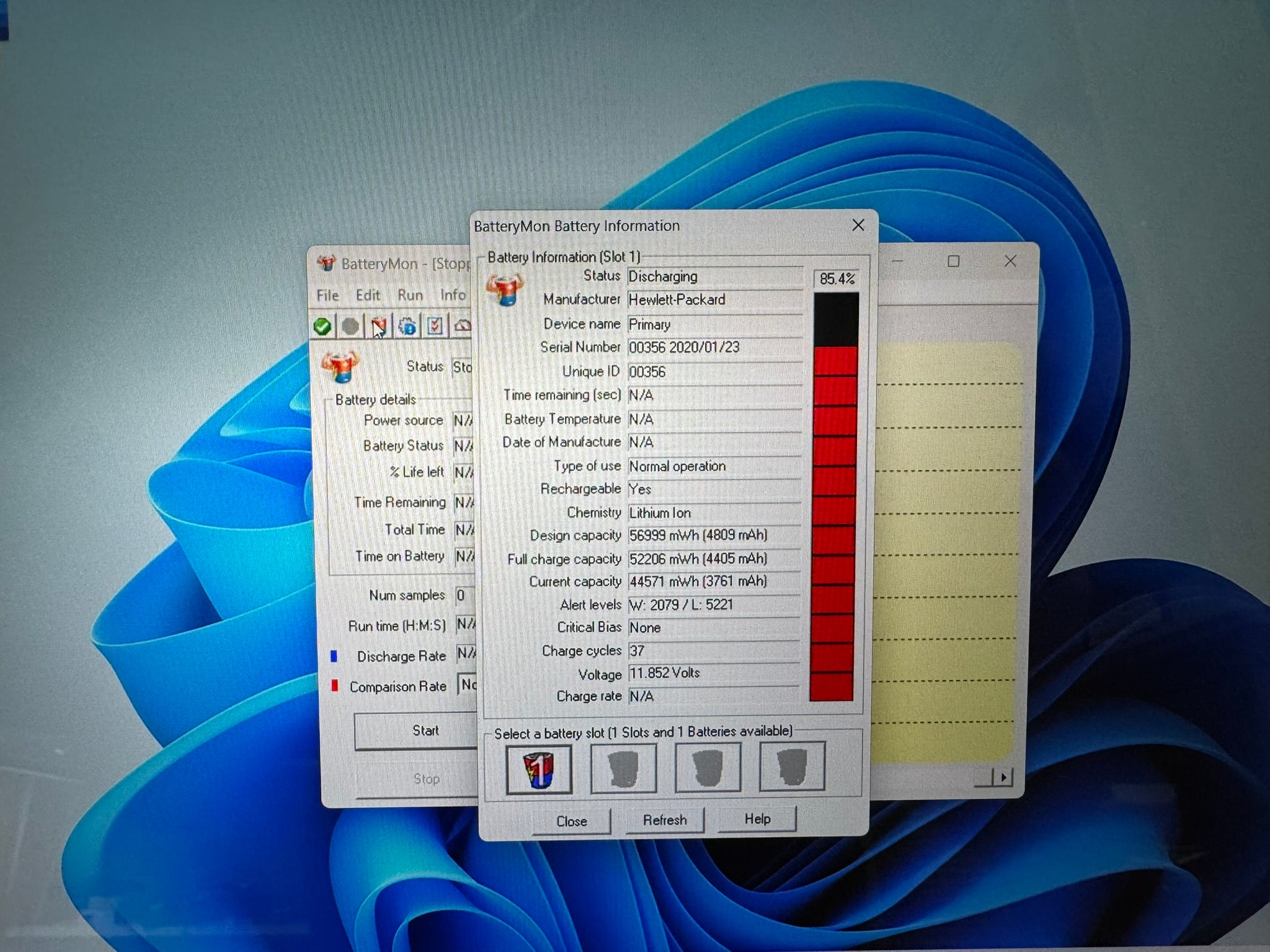Click the Start button in BatteryMon
1270x952 pixels.
click(415, 731)
